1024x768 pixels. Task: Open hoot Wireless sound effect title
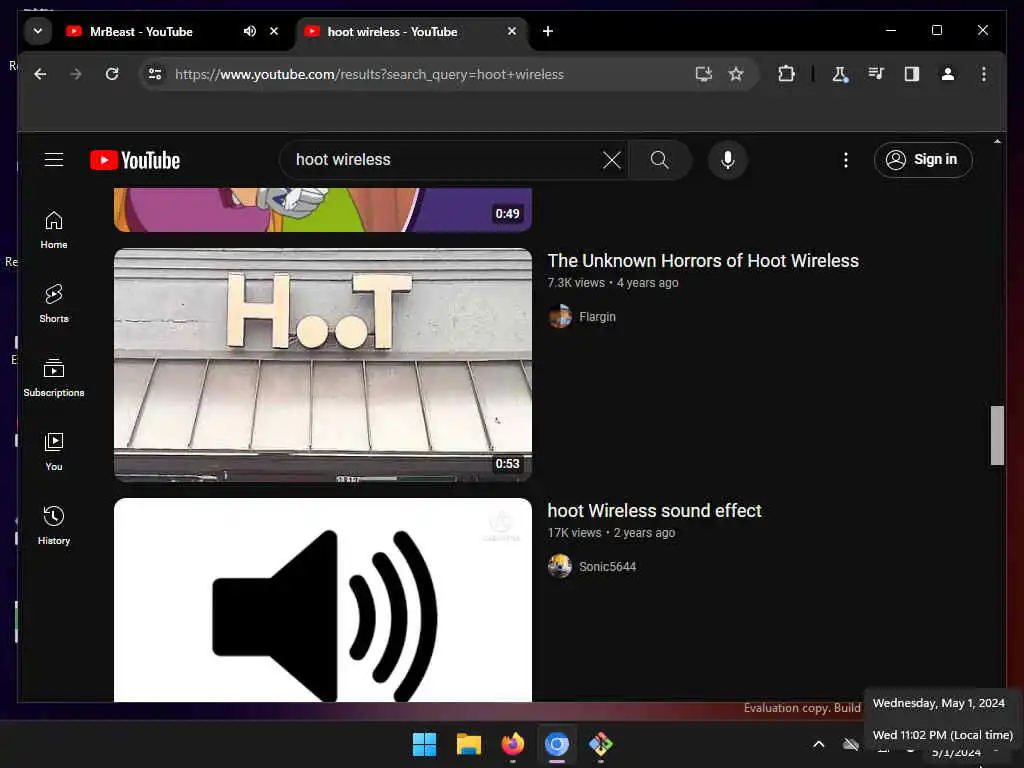(x=654, y=511)
